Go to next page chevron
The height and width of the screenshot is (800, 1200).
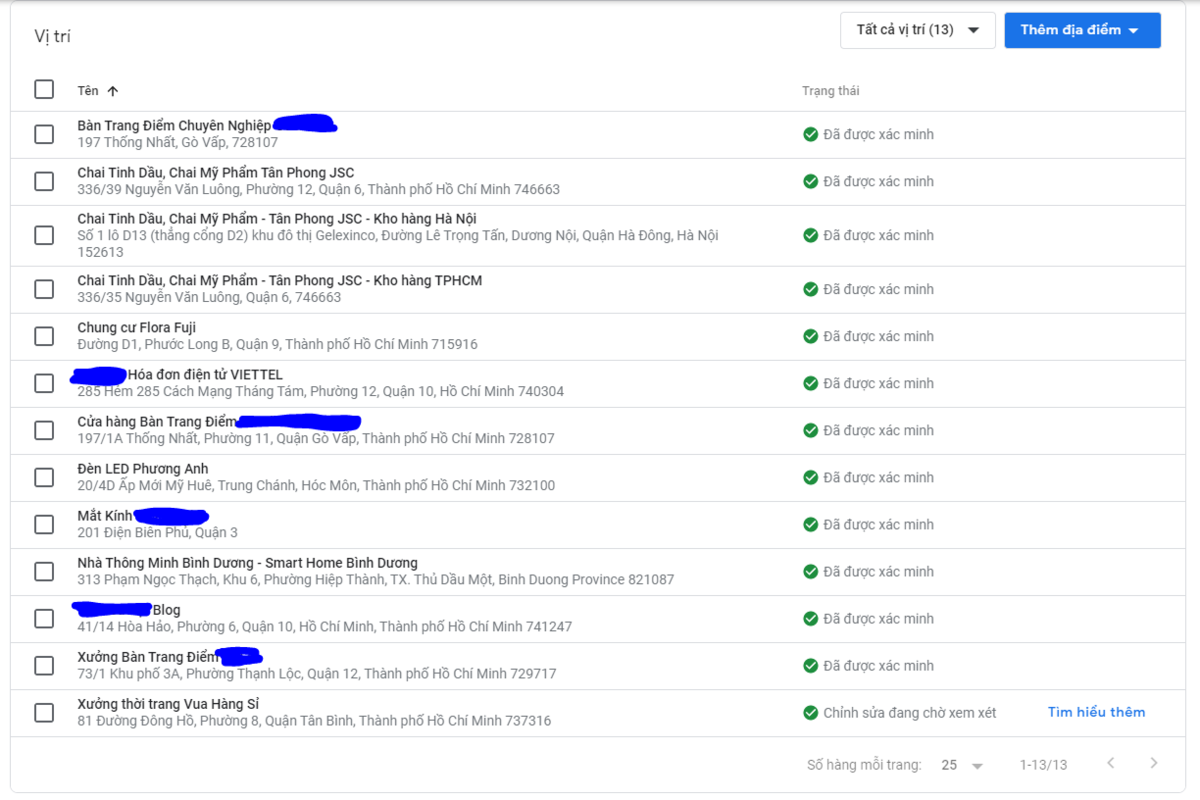click(1154, 763)
